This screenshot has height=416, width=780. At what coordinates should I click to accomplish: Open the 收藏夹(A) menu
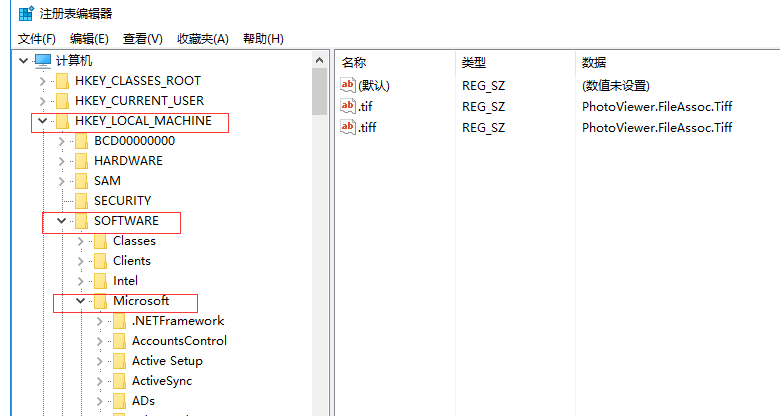(x=202, y=39)
